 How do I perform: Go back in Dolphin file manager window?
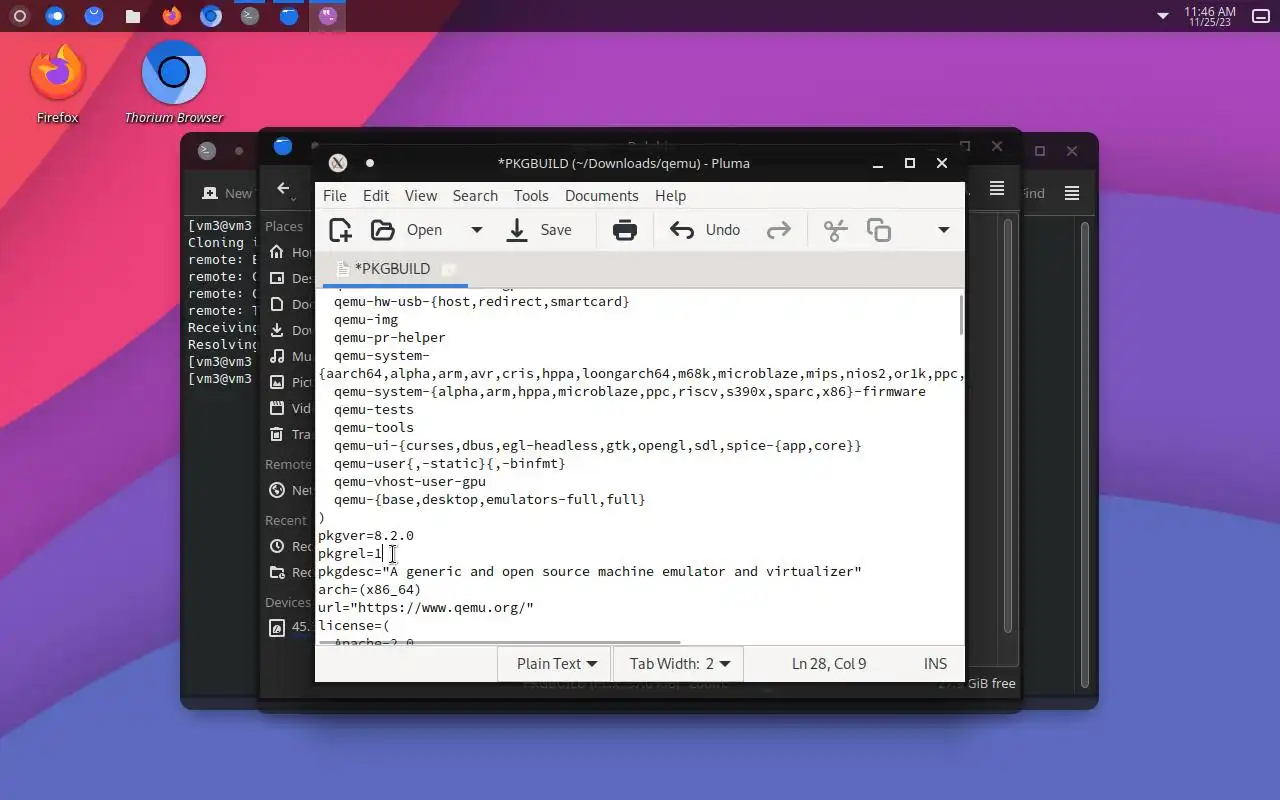click(x=283, y=188)
